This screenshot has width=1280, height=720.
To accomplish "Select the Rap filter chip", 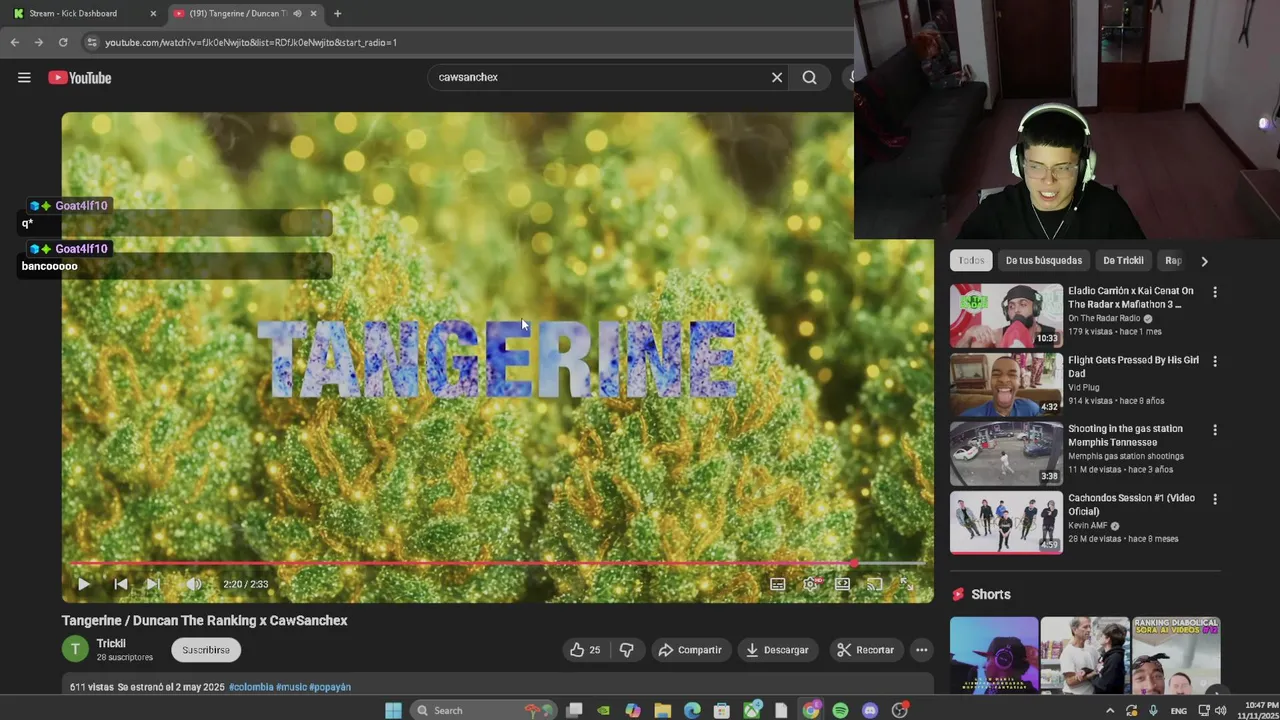I will click(1174, 260).
